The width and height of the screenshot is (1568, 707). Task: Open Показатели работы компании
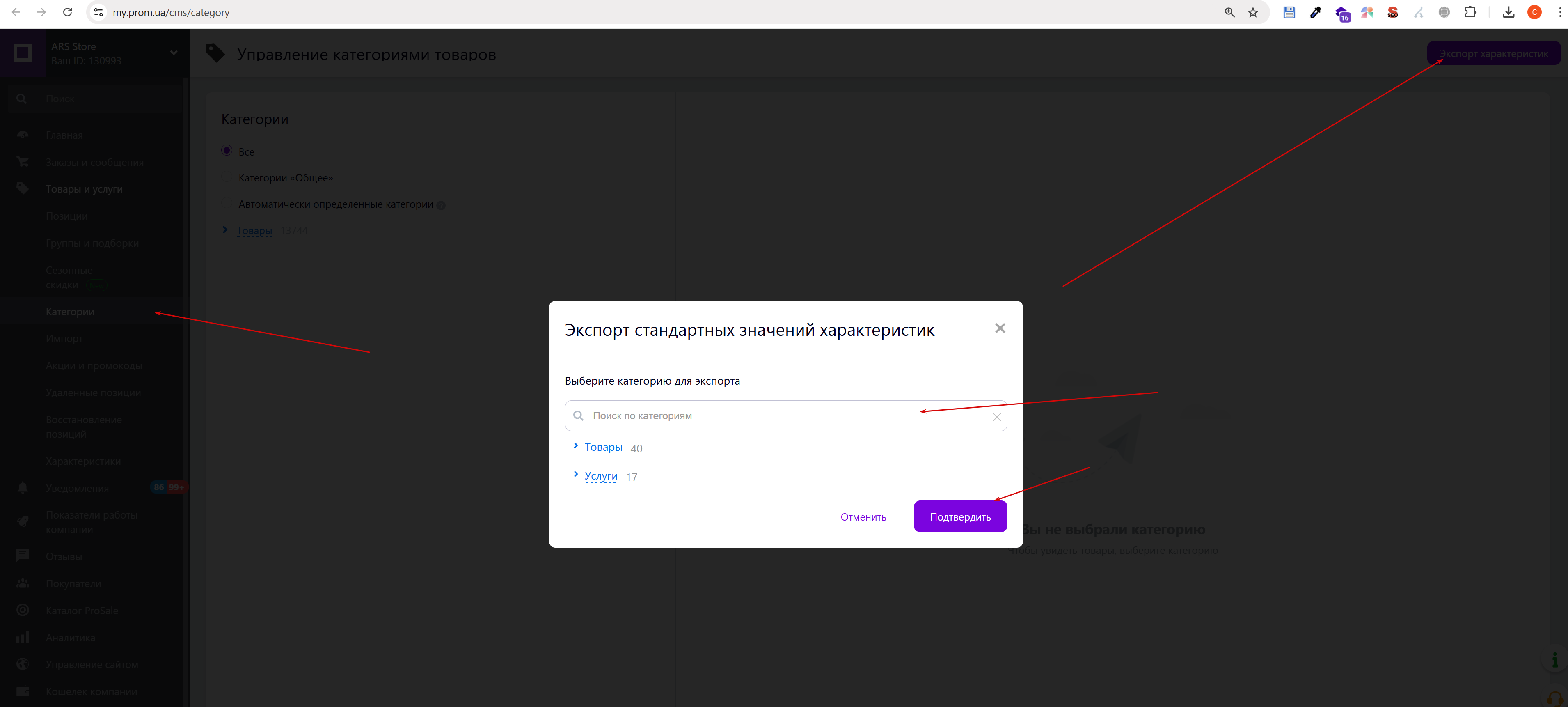tap(91, 522)
